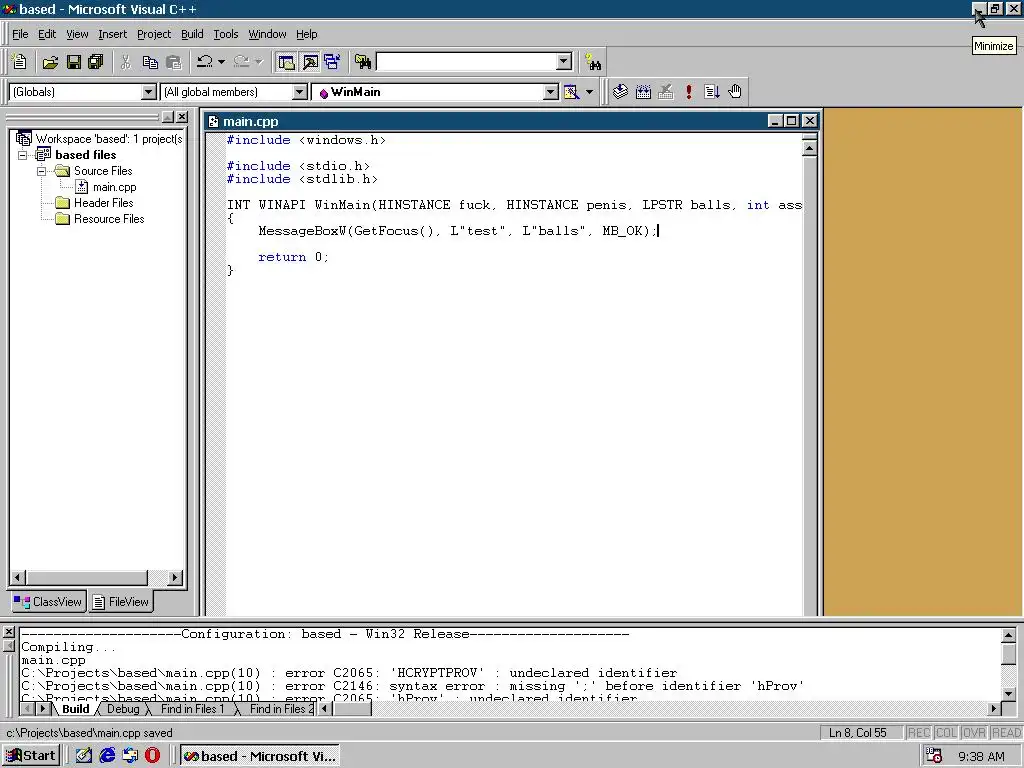Click the New Text File toolbar icon
The height and width of the screenshot is (768, 1024).
20,62
